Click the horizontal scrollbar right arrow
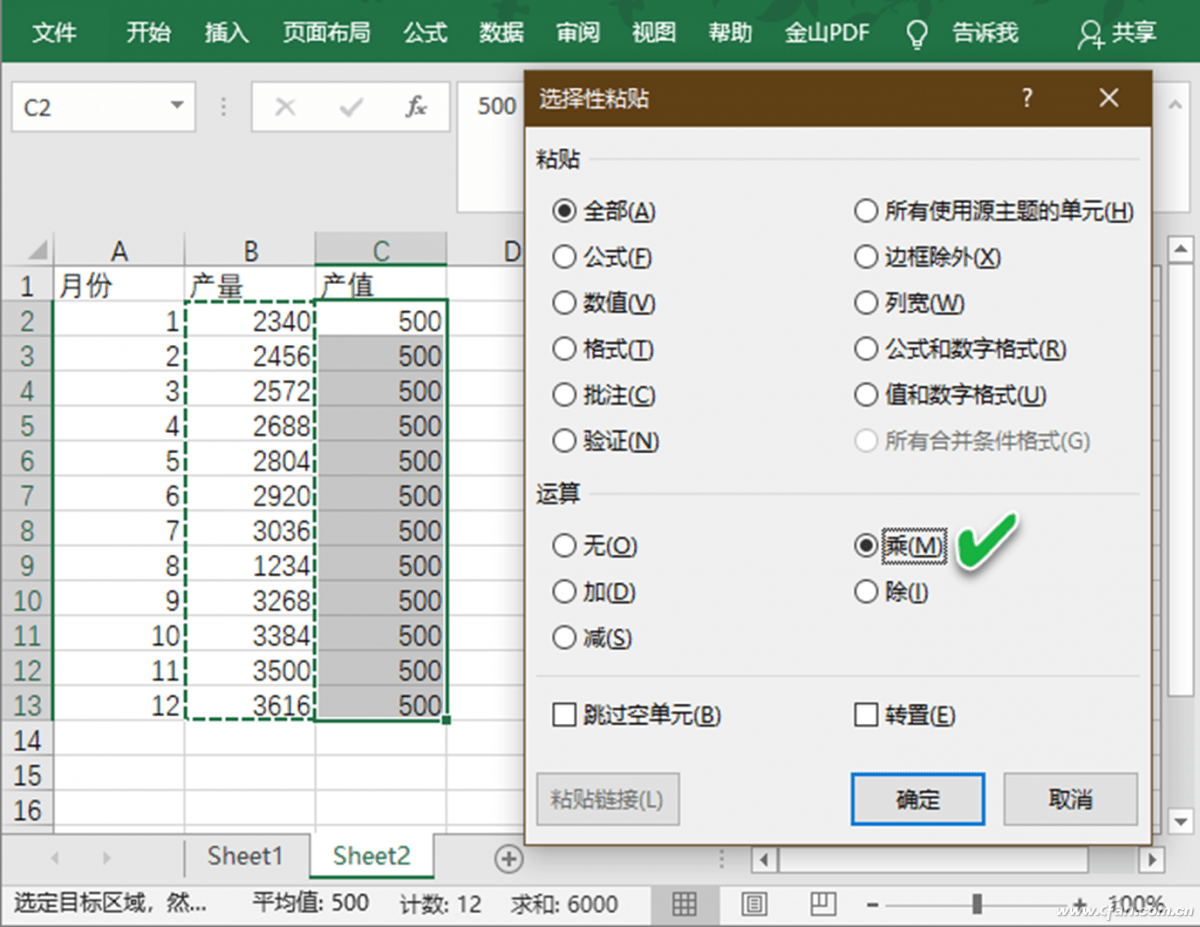Screen dimensions: 1200x927 coord(1152,859)
